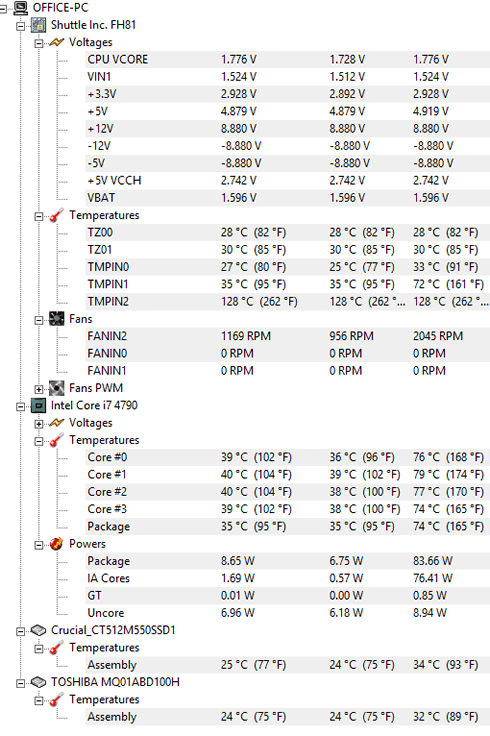Click the motherboard Voltages lightning icon

tap(56, 42)
